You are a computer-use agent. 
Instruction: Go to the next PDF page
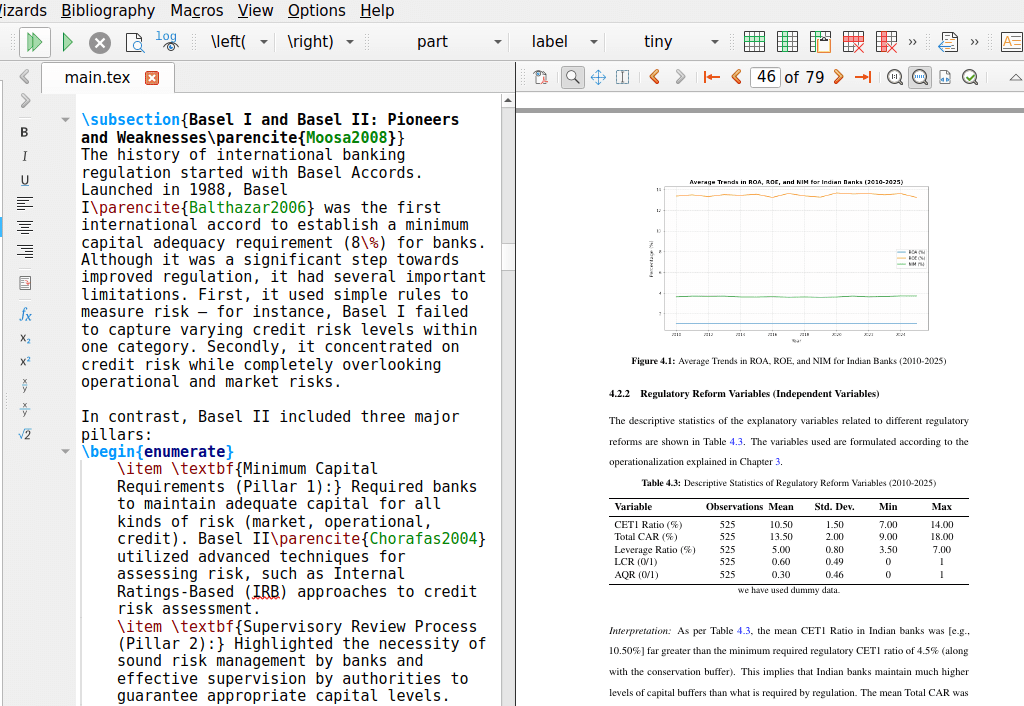tap(839, 77)
